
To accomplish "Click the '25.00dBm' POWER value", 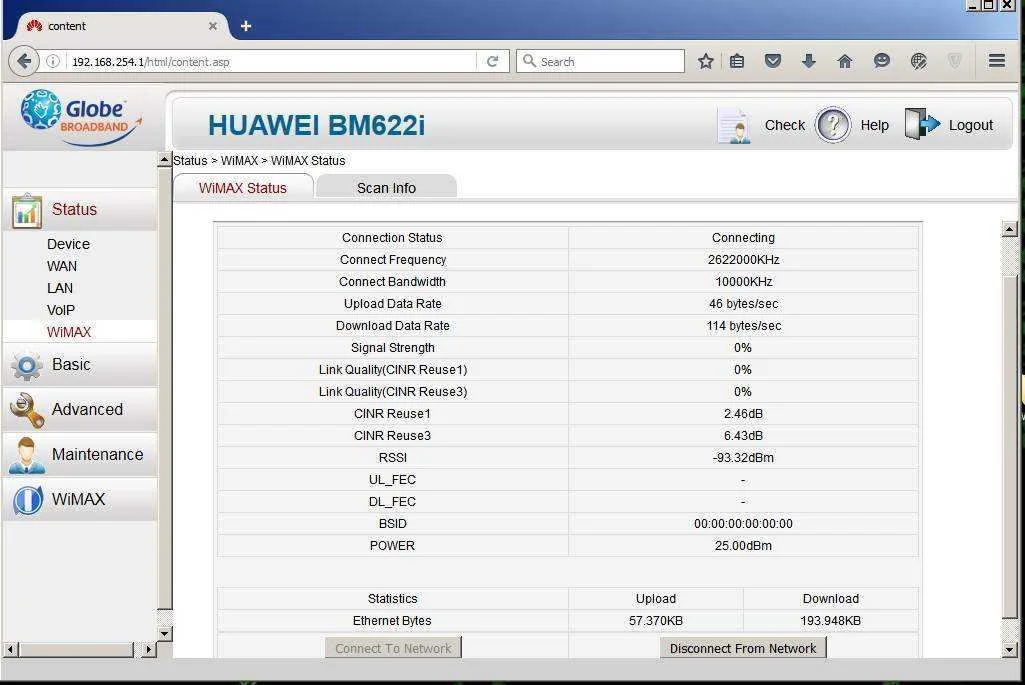I will tap(743, 545).
